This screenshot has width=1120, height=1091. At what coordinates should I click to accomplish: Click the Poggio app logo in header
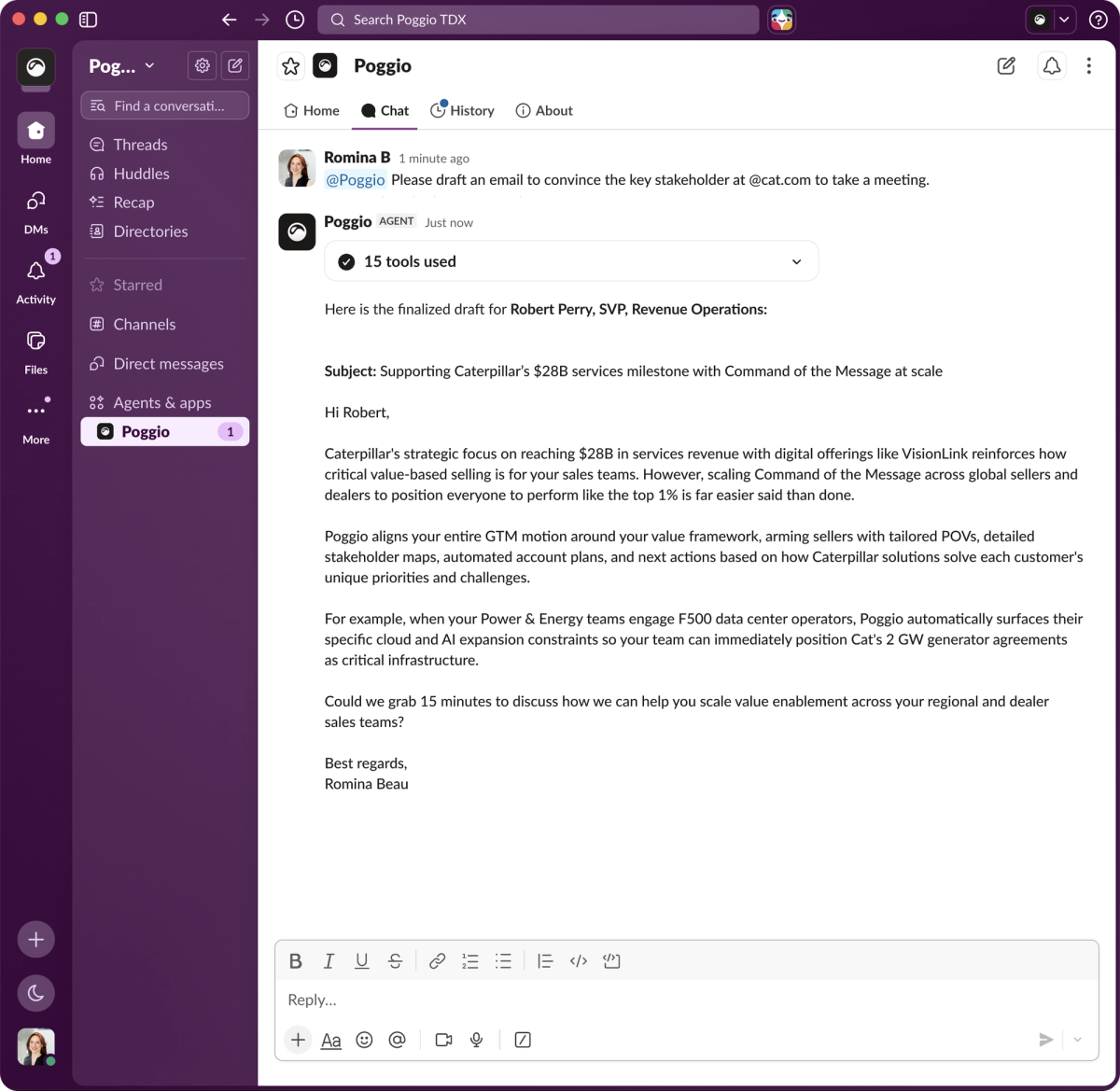325,65
